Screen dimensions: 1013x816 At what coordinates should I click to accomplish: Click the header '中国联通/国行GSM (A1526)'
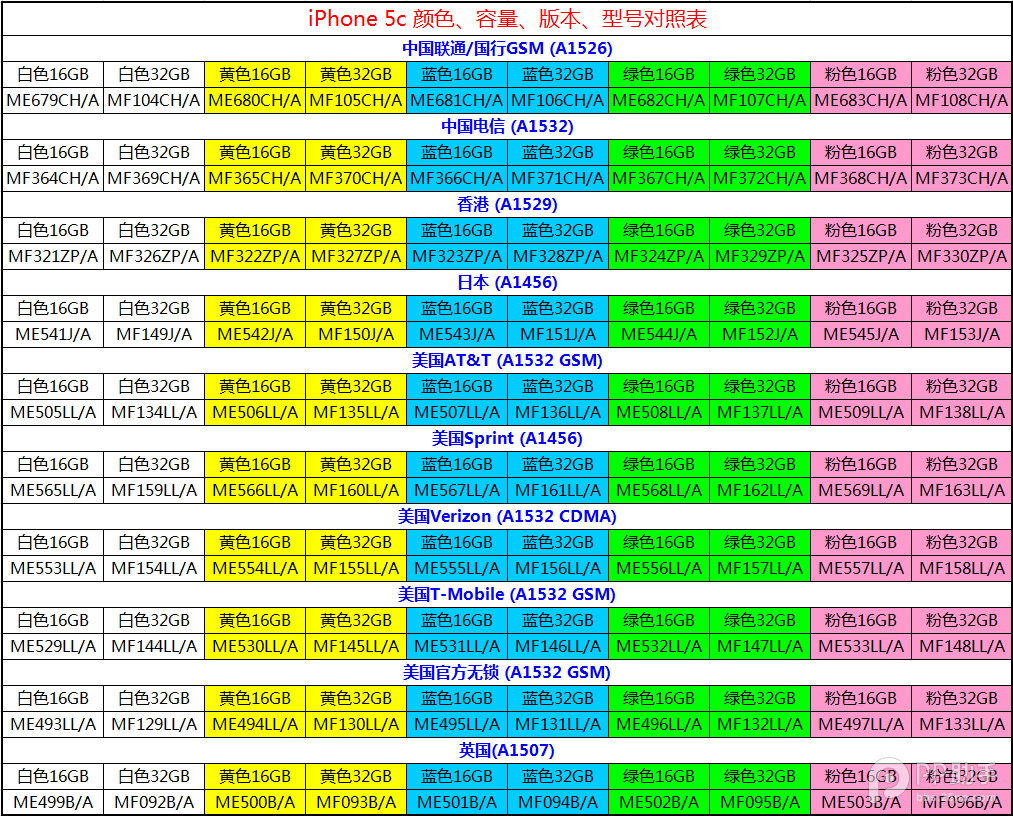(507, 48)
